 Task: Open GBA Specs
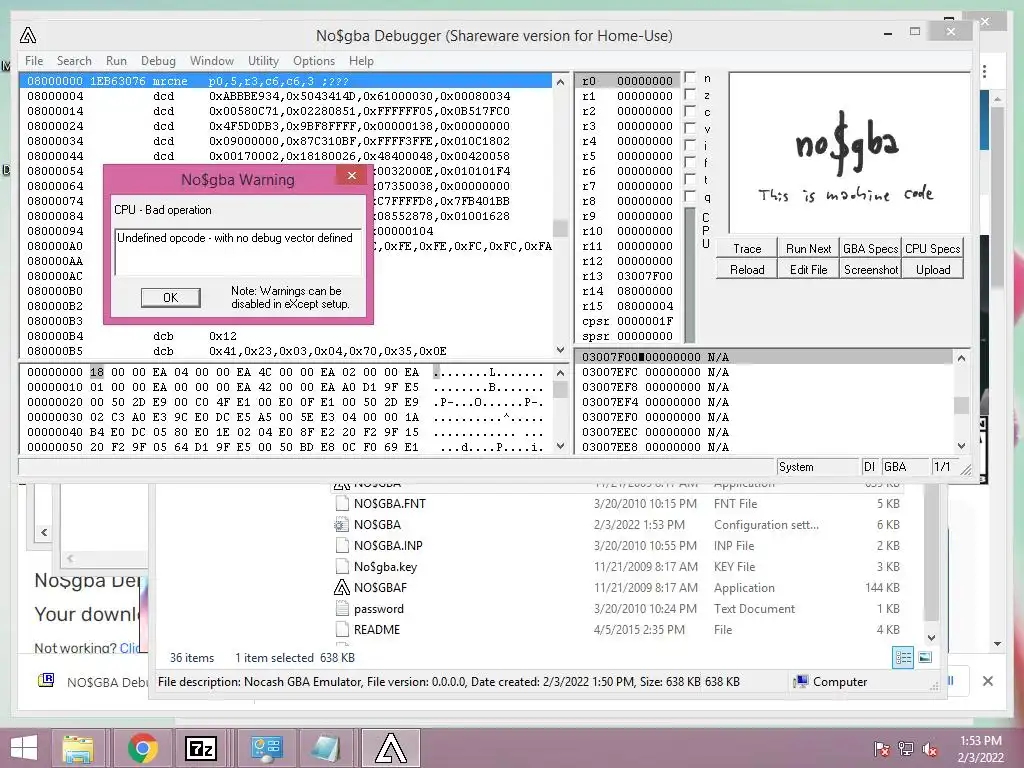pyautogui.click(x=871, y=249)
